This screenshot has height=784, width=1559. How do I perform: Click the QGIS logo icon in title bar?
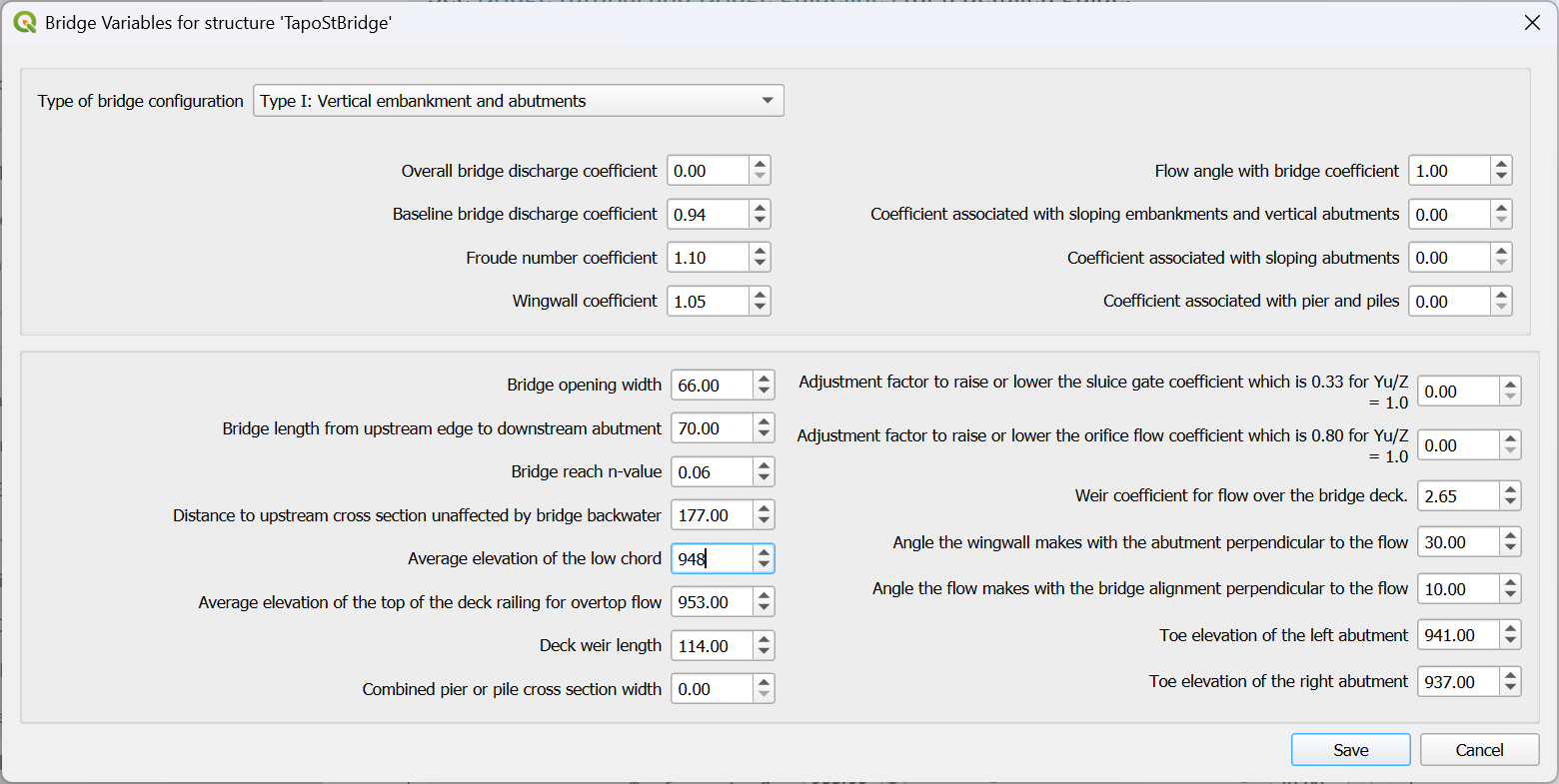[x=24, y=22]
